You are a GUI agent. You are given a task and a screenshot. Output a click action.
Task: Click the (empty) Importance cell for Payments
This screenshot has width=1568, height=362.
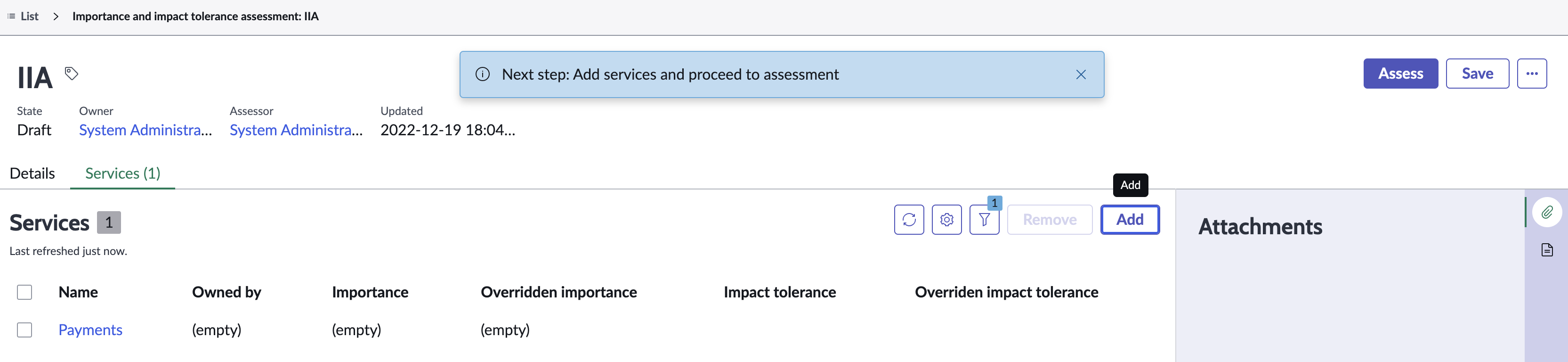click(357, 330)
